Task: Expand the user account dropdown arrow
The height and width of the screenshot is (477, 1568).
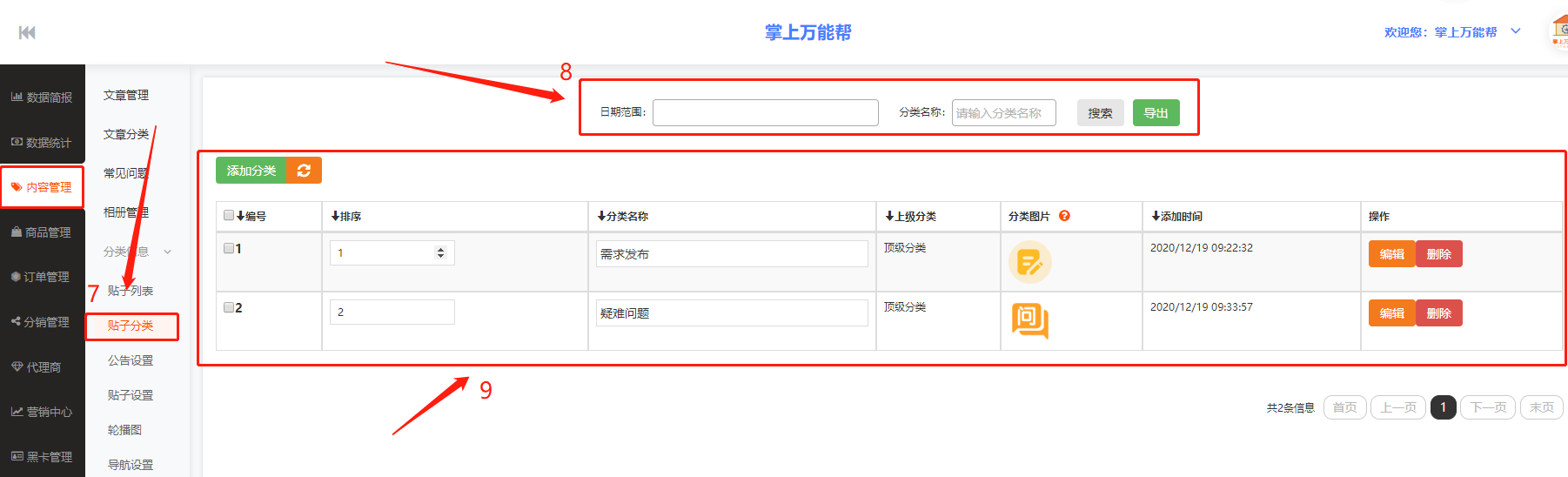Action: 1515,31
